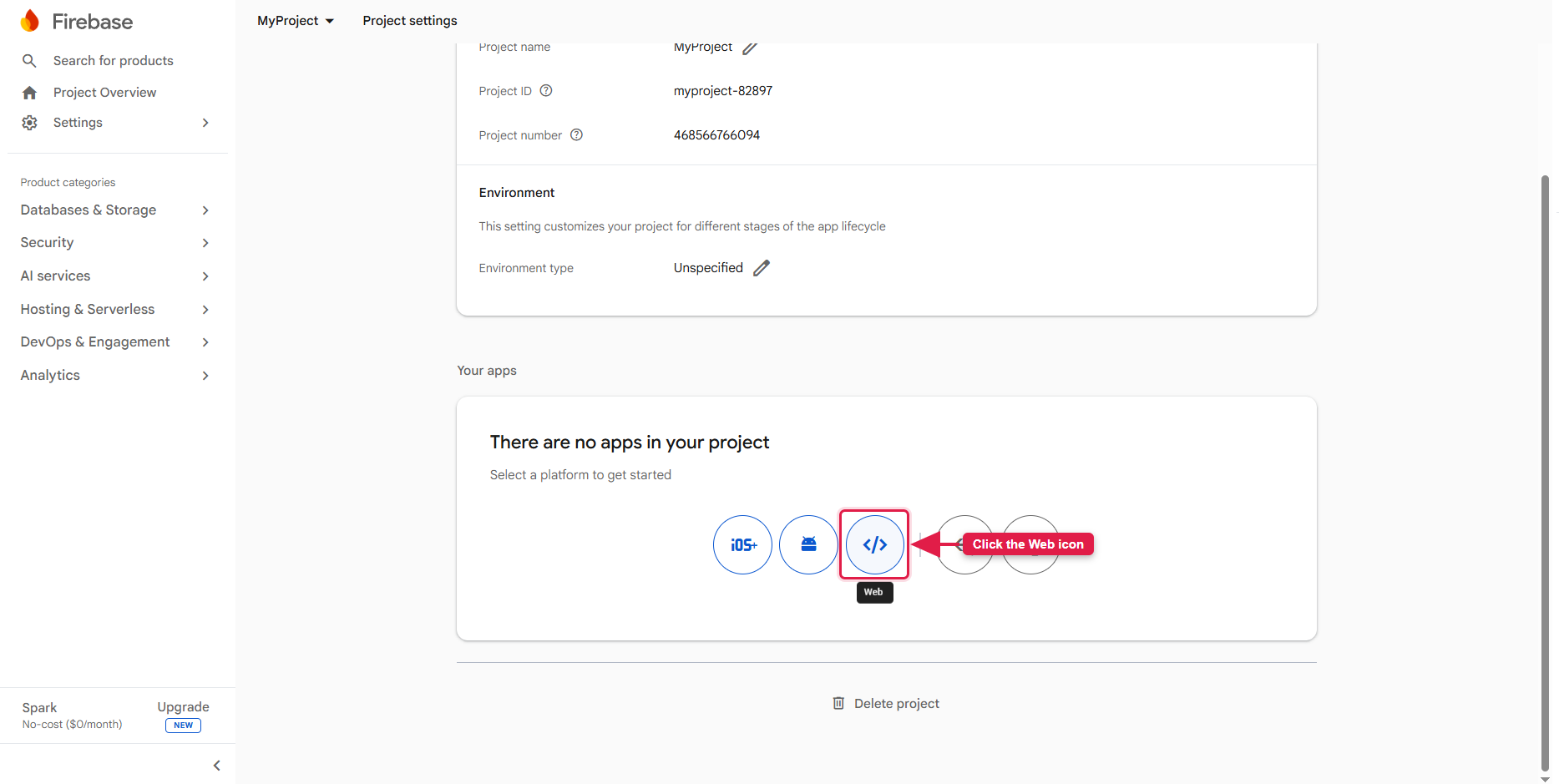The image size is (1559, 784).
Task: Click the Settings gear icon
Action: pos(29,123)
